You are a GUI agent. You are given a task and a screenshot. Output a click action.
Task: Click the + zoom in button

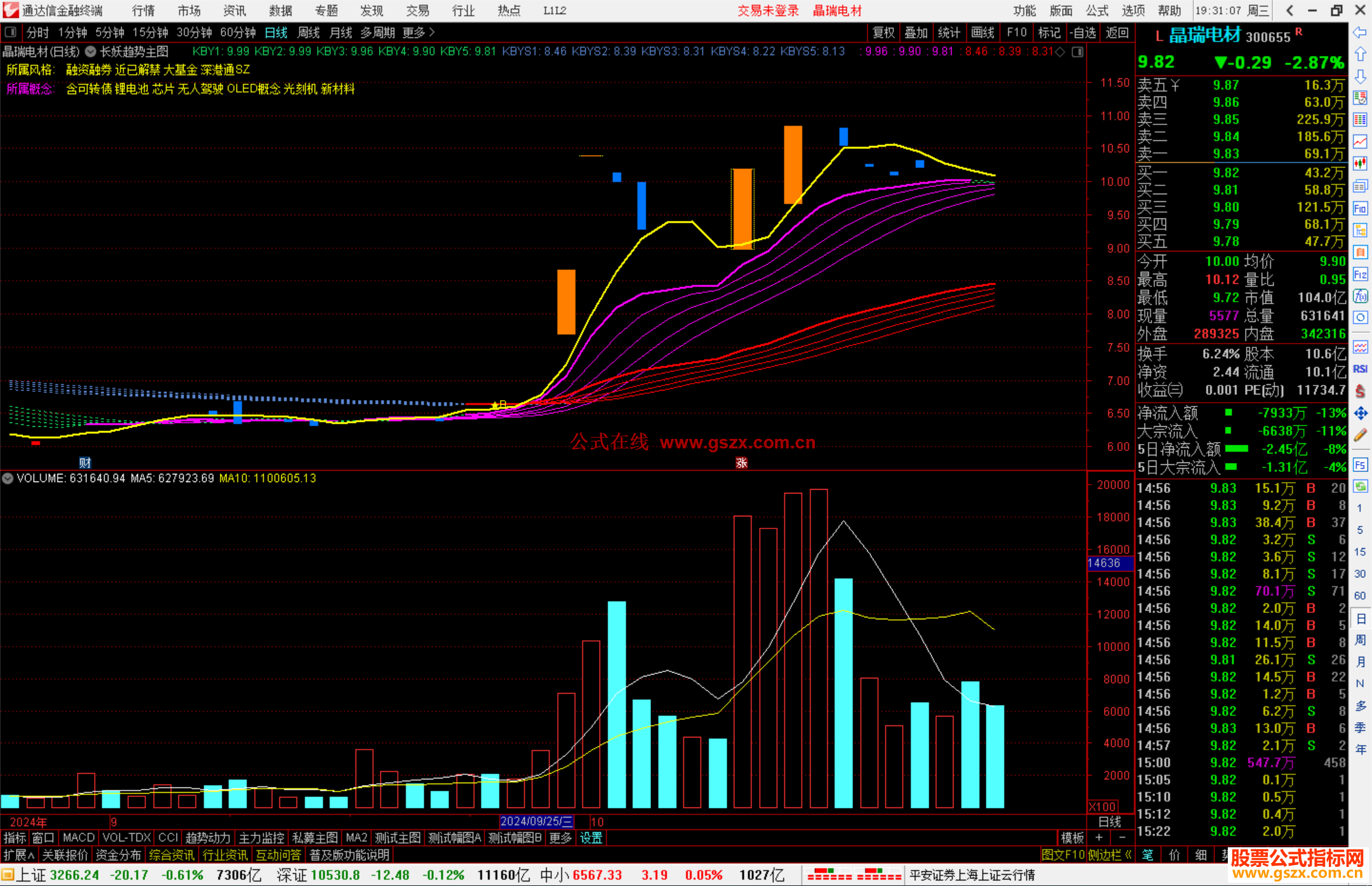pos(1099,838)
